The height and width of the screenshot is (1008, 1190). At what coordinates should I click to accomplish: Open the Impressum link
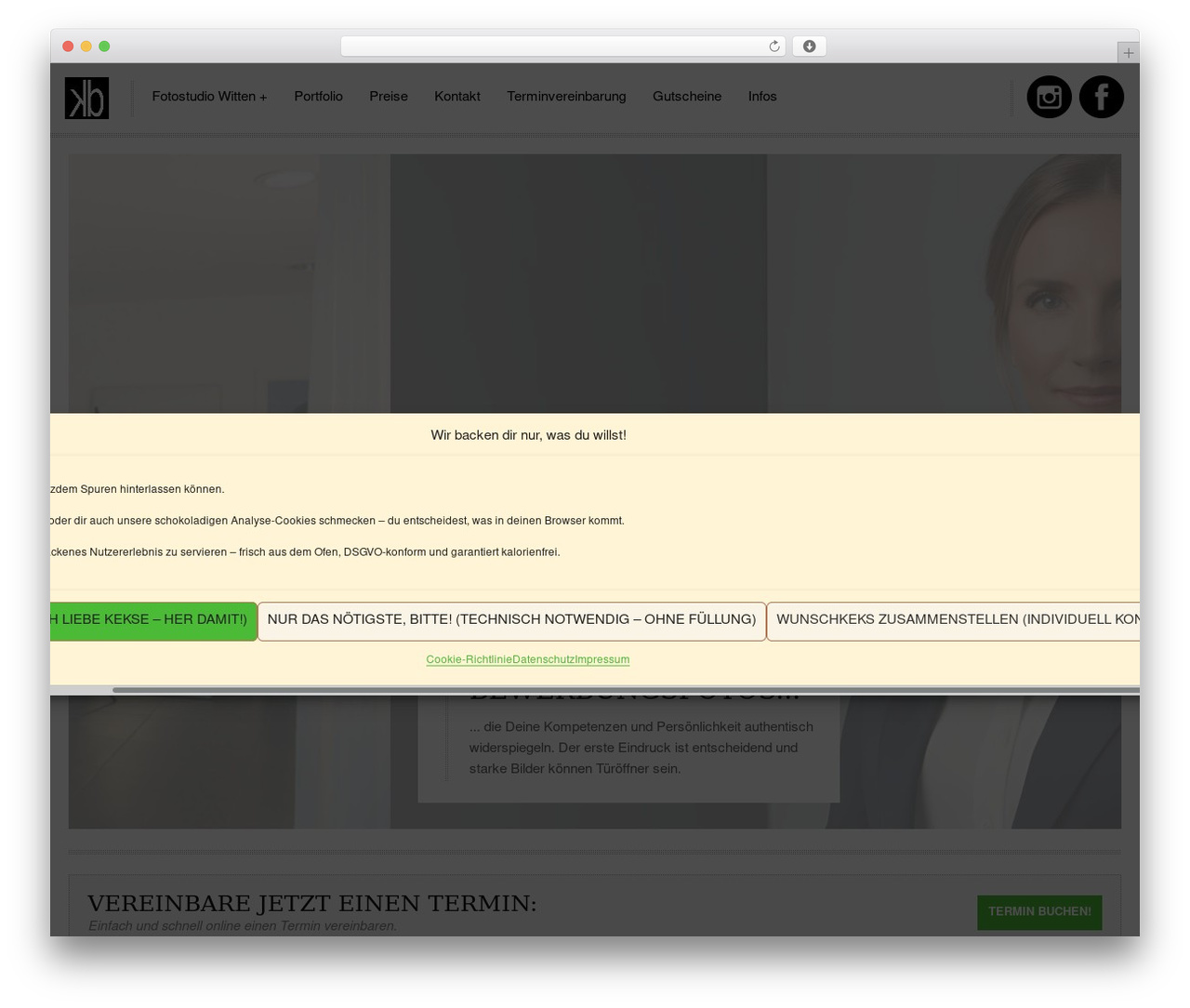602,659
